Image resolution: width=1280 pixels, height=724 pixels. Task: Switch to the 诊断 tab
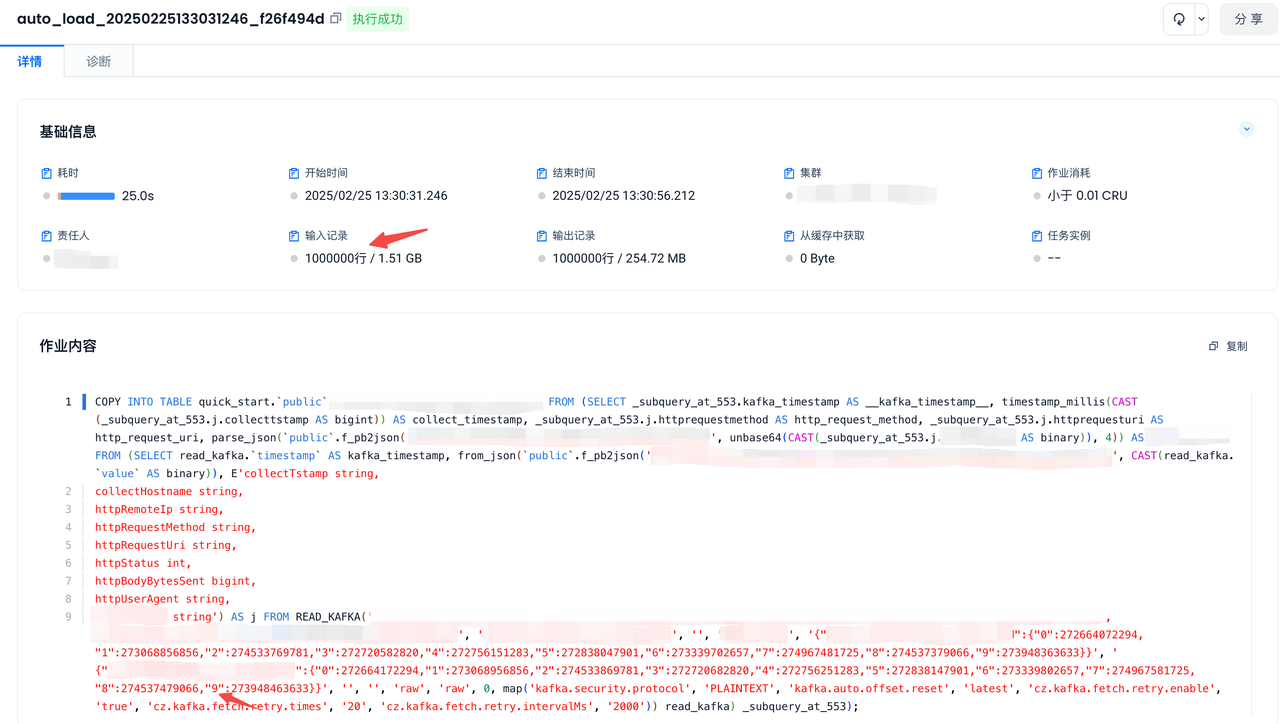[x=98, y=61]
